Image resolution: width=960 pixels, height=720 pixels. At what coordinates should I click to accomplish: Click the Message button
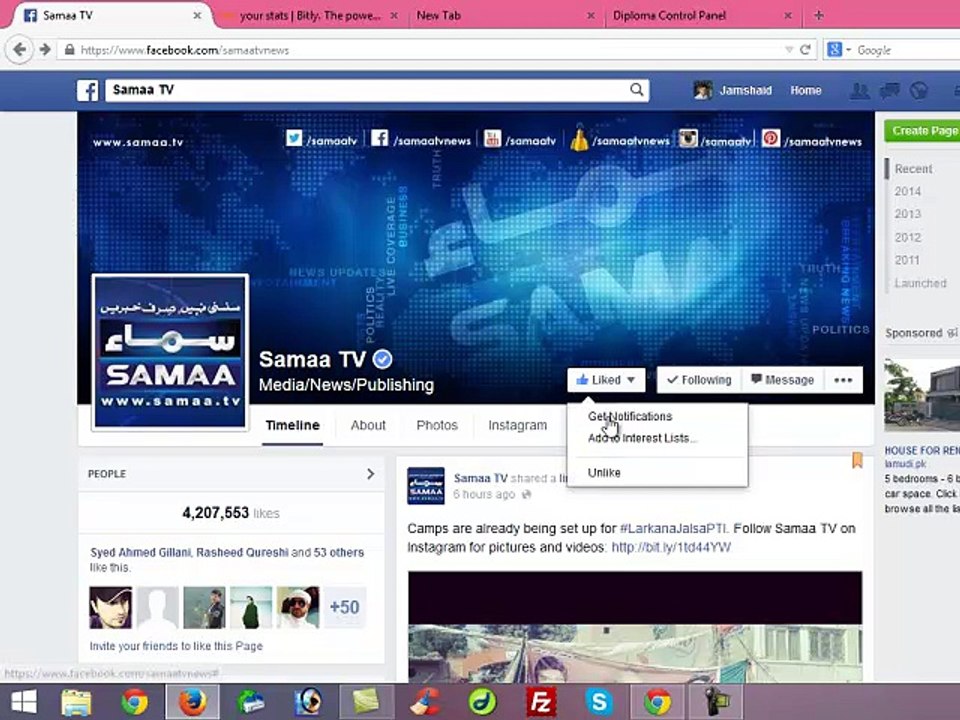pos(782,380)
